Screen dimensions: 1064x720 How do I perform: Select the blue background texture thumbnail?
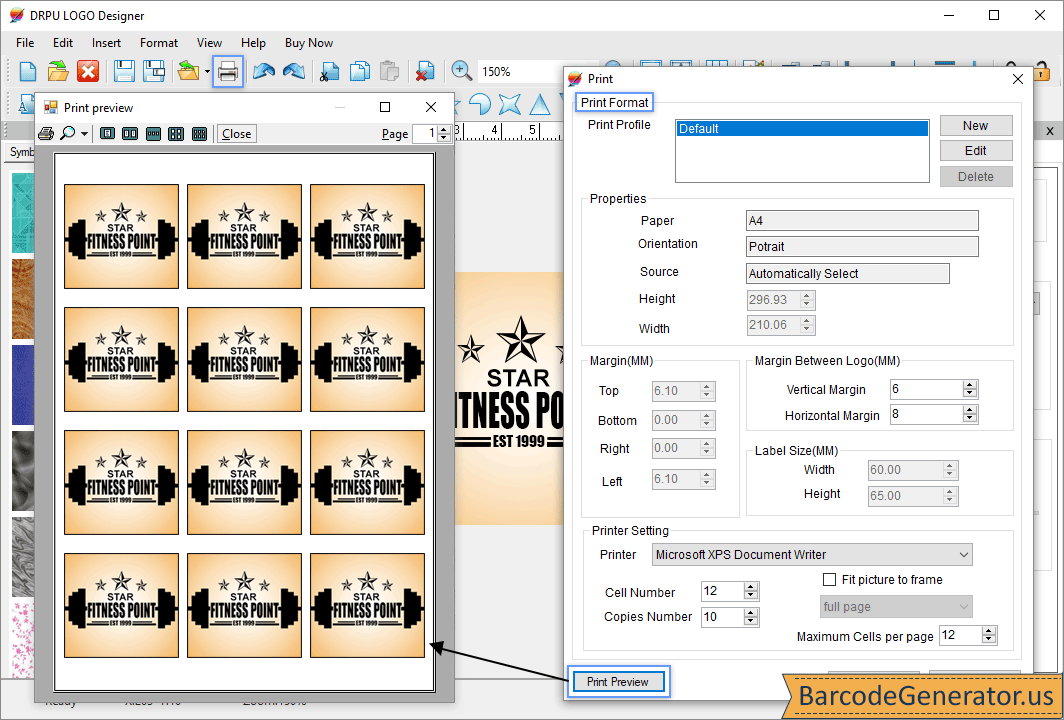(x=23, y=385)
